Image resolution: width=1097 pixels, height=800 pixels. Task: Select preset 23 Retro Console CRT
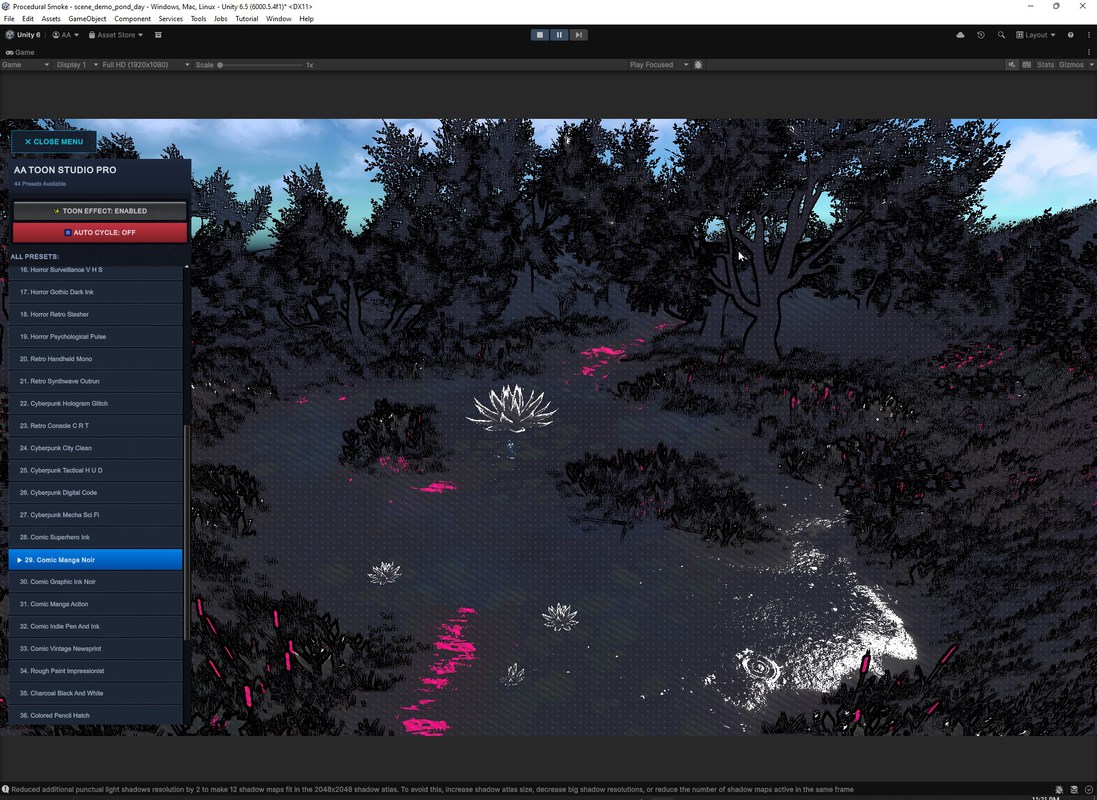click(x=96, y=426)
